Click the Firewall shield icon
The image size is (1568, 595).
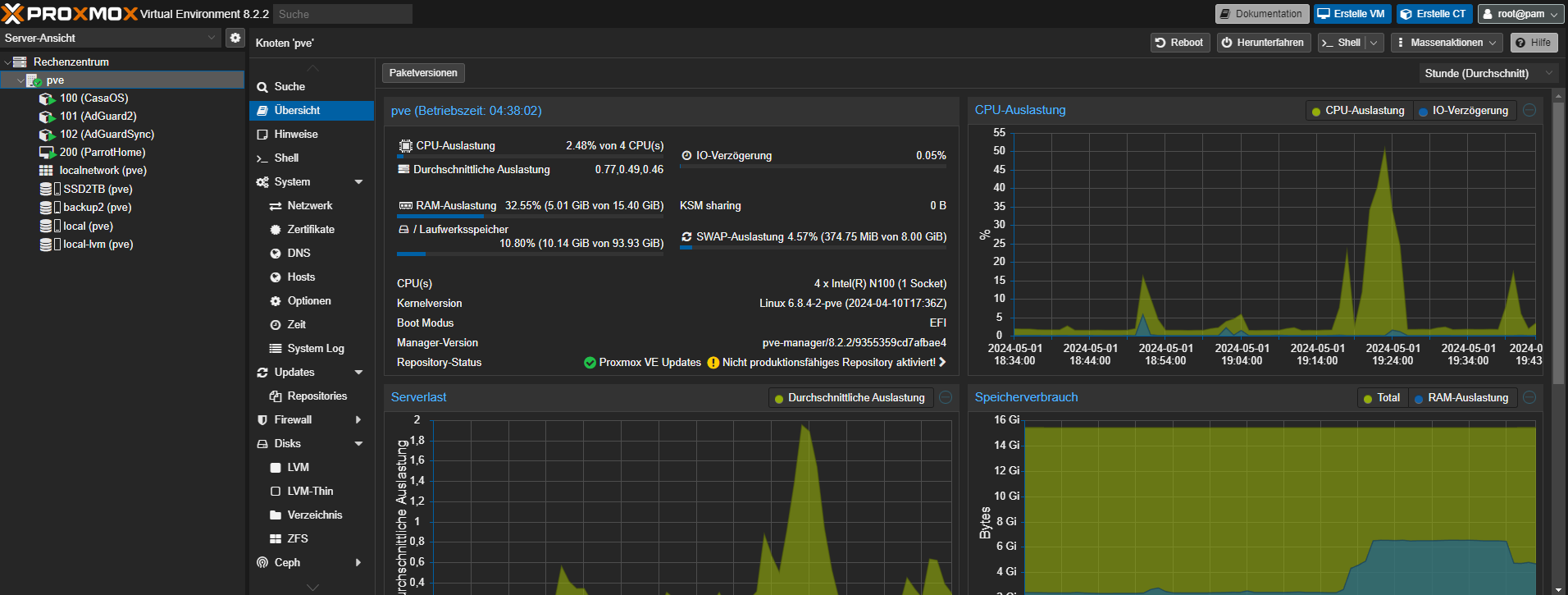pyautogui.click(x=262, y=420)
